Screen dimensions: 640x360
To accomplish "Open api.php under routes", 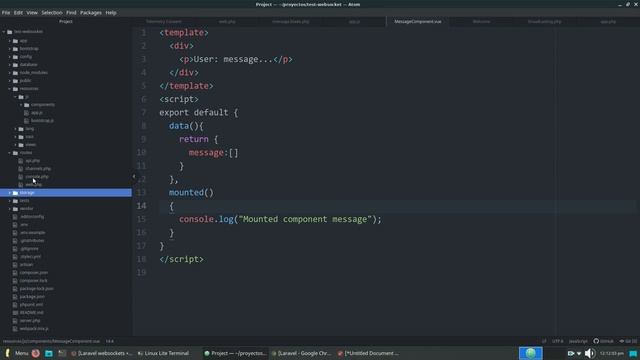I will [33, 161].
